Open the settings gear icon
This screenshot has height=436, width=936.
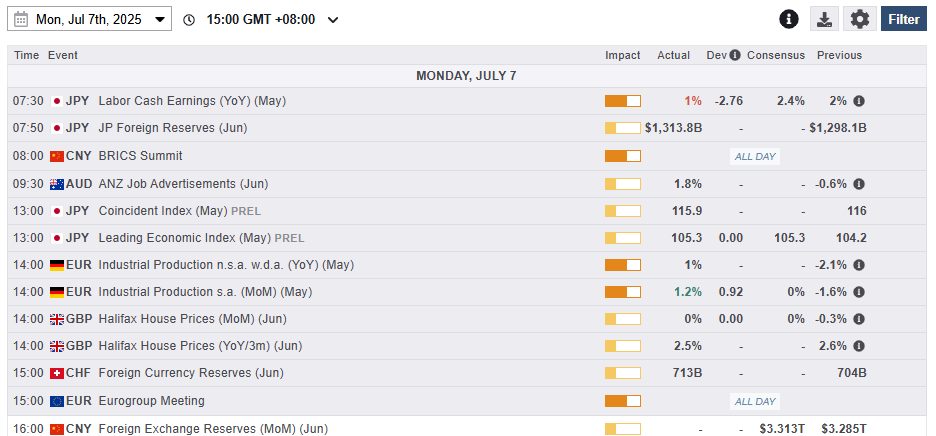click(x=859, y=19)
